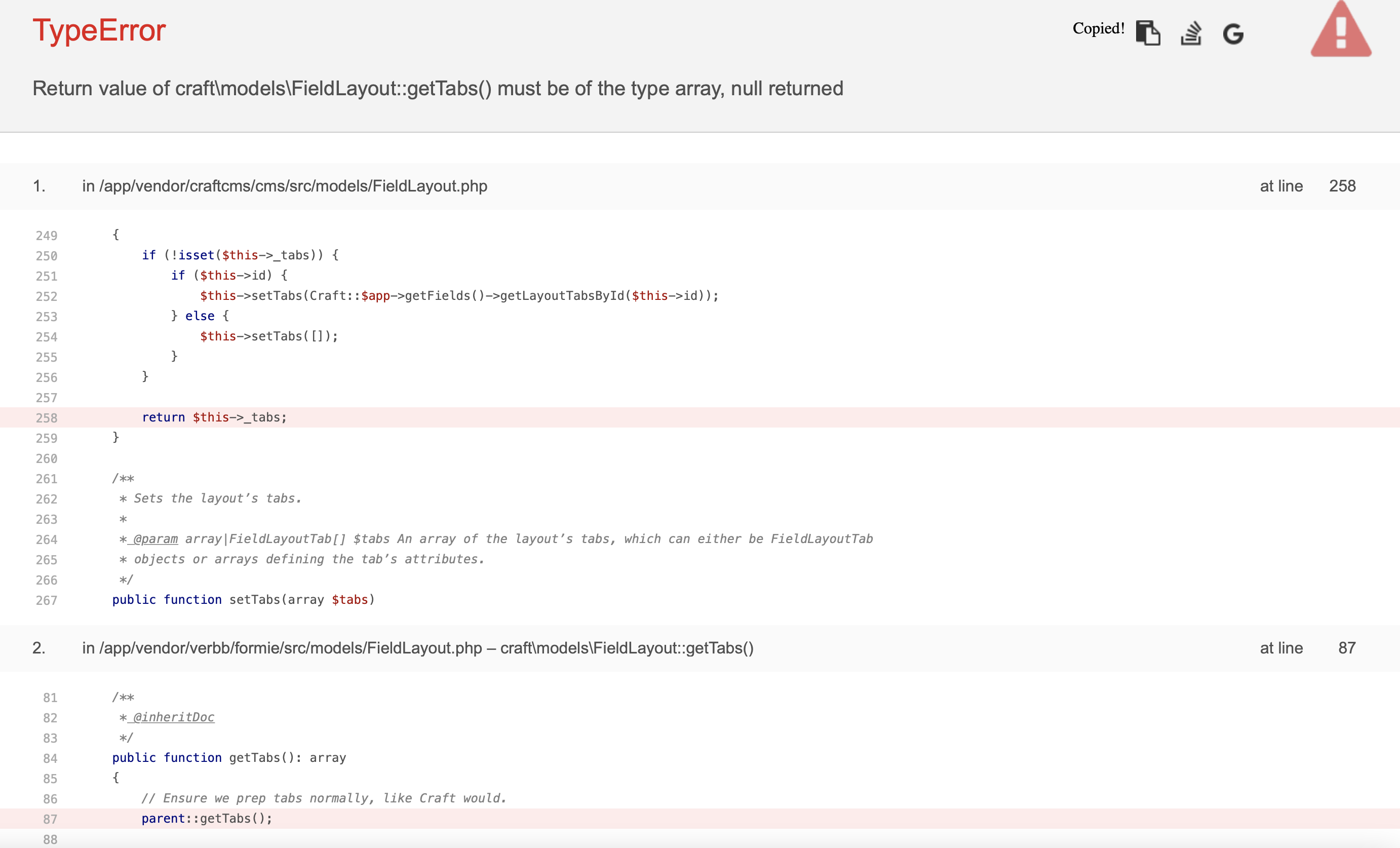Select highlighted parent::getTabs() on line 87
Screen dimensions: 1400x848
point(207,819)
